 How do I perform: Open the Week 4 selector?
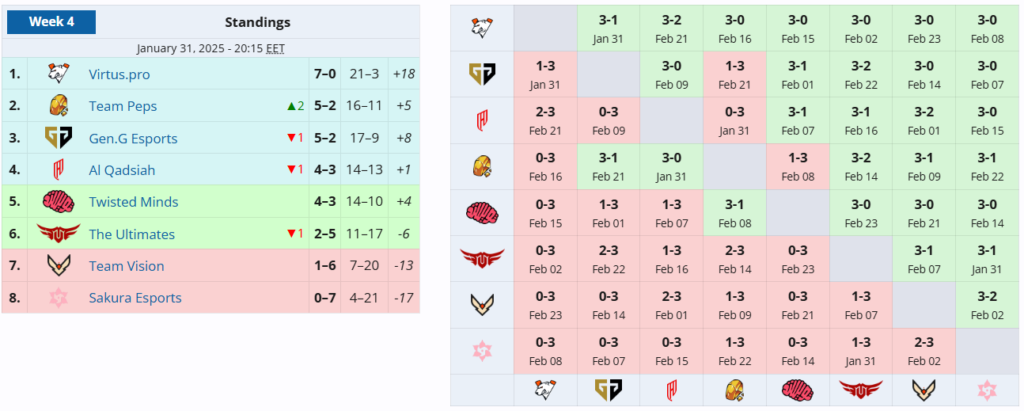coord(52,22)
